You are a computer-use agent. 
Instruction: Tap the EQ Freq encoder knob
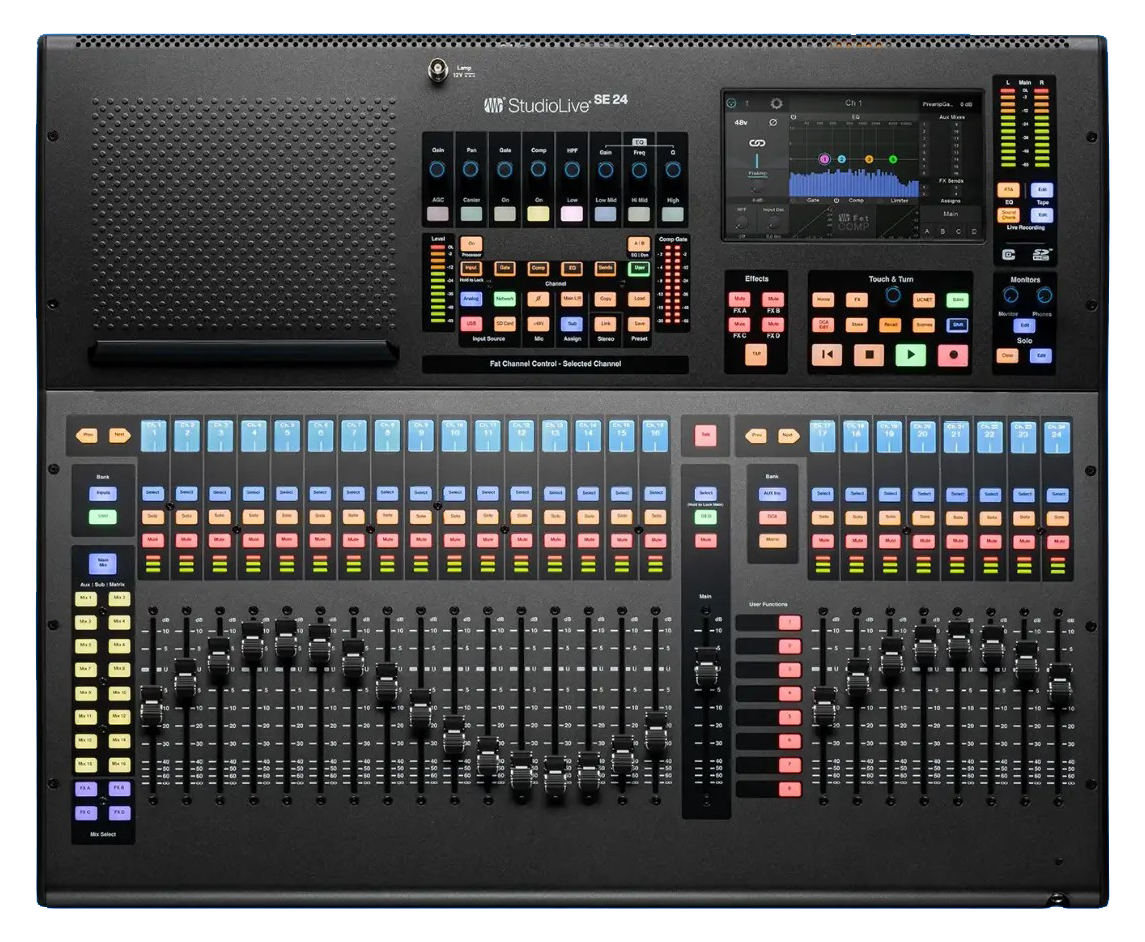pos(639,169)
